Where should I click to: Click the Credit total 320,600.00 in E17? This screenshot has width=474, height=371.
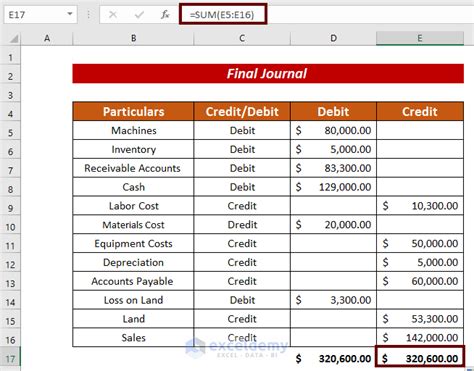click(420, 357)
